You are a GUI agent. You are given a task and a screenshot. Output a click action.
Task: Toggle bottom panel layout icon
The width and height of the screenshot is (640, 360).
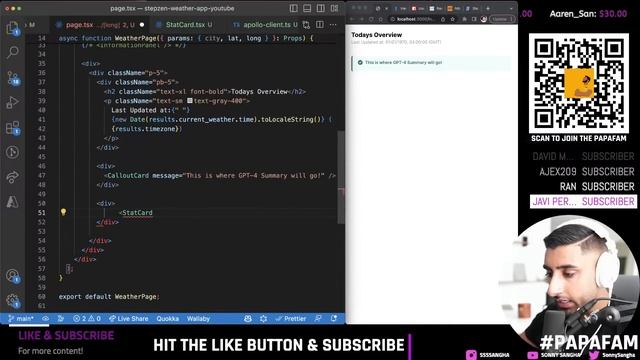(307, 8)
